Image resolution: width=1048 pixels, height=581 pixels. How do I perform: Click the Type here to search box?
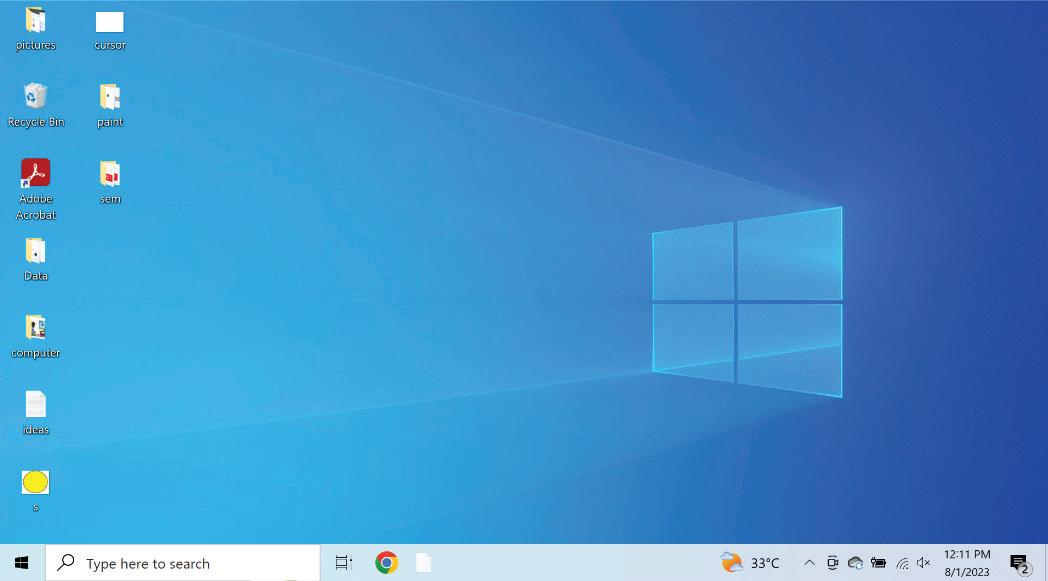click(182, 563)
